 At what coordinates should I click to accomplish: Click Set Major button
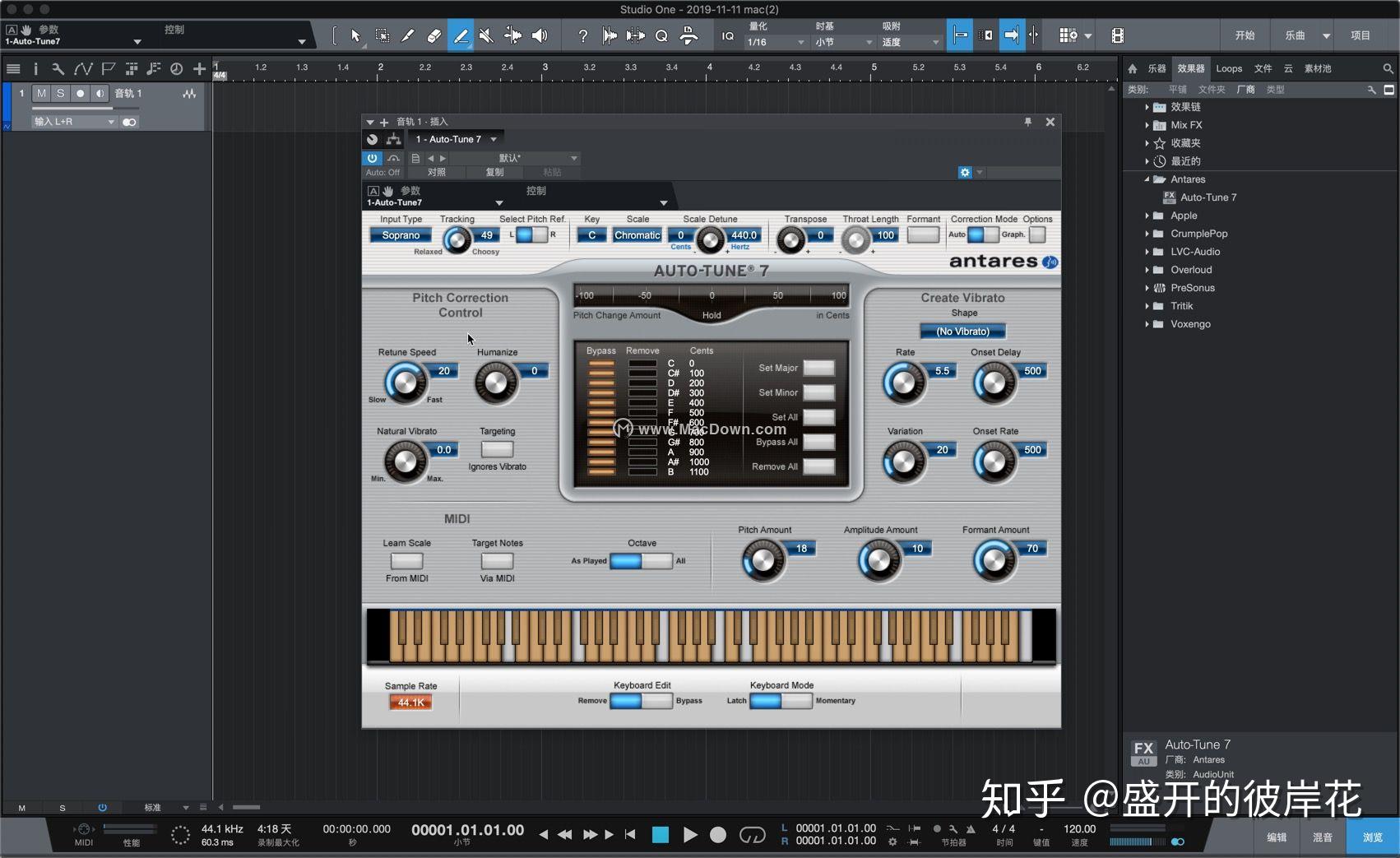[818, 368]
